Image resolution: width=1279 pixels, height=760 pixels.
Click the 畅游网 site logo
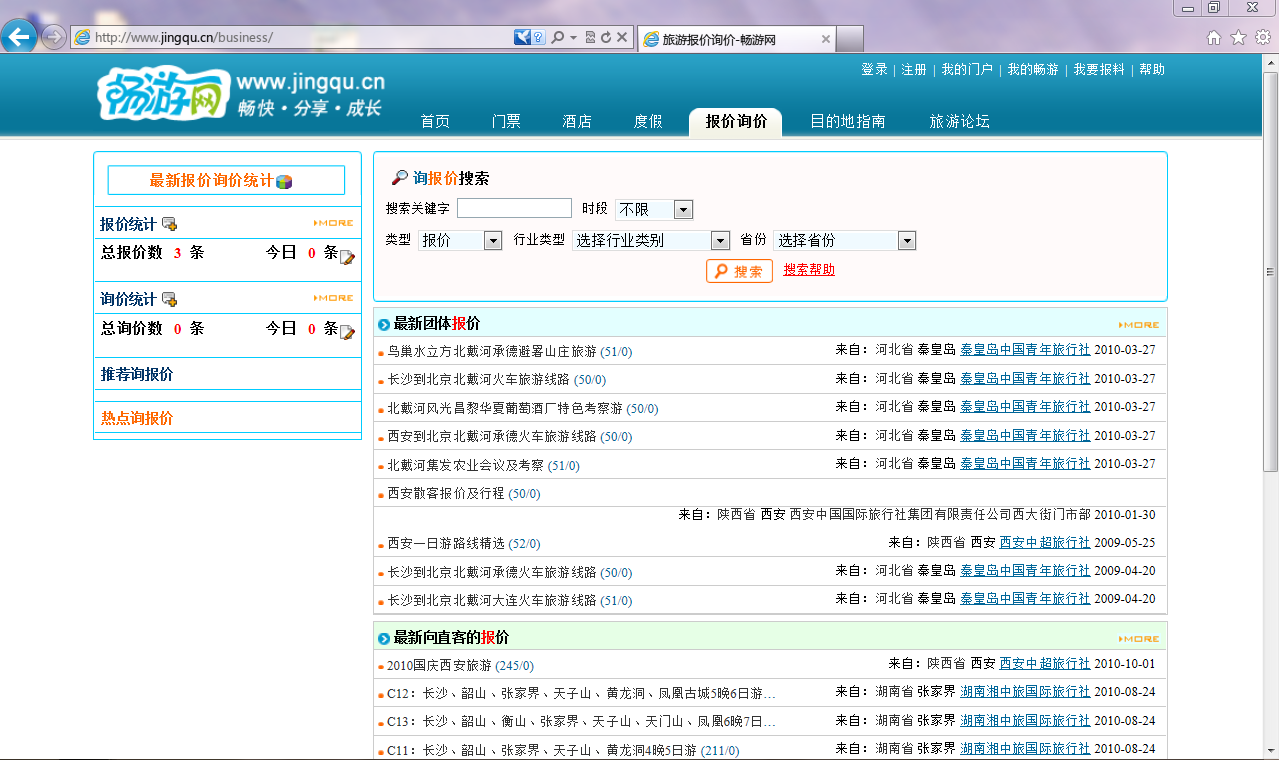click(x=165, y=92)
